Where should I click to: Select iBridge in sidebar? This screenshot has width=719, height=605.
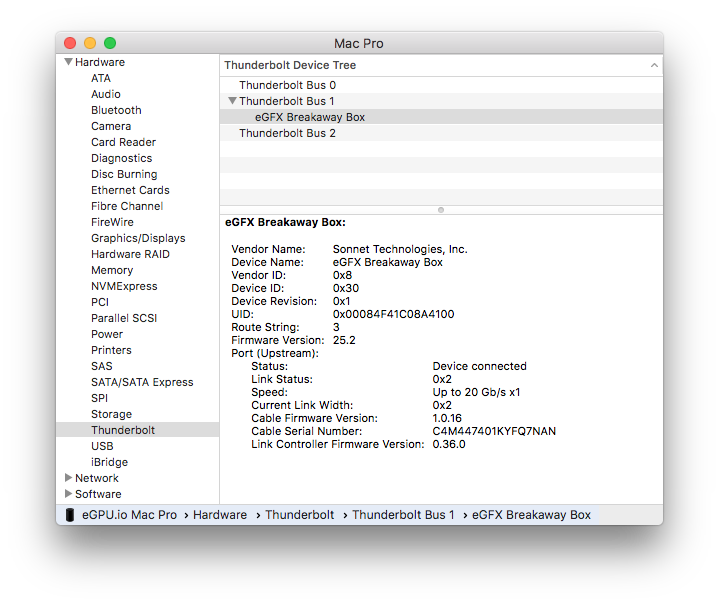pos(109,462)
